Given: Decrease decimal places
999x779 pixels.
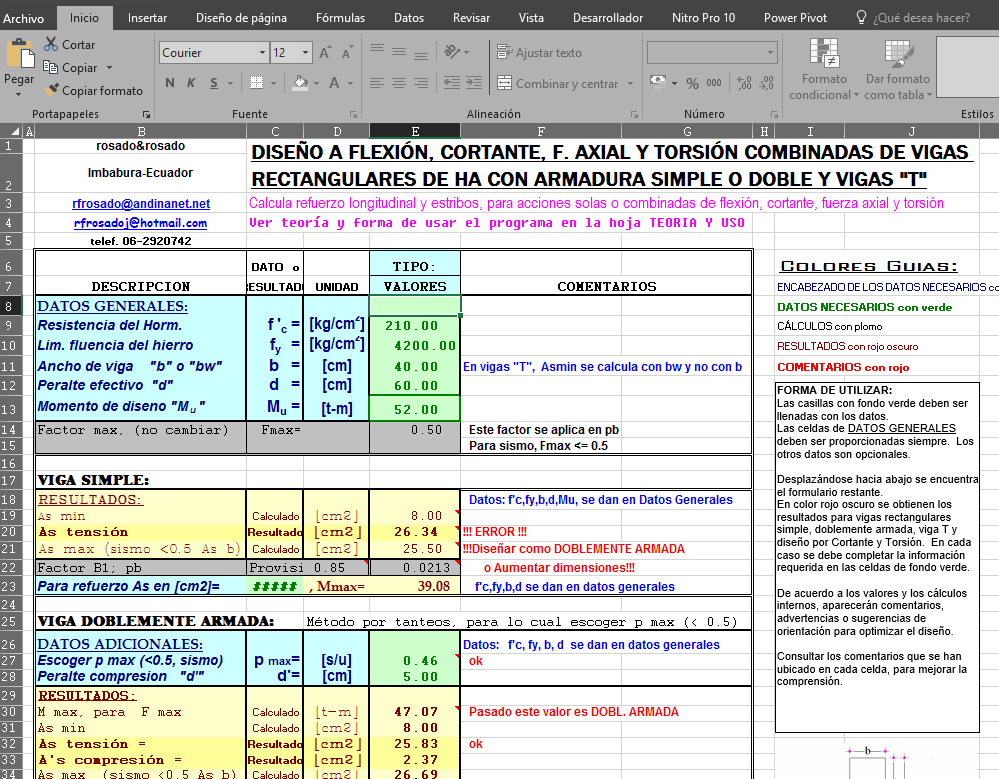Looking at the screenshot, I should pyautogui.click(x=766, y=83).
